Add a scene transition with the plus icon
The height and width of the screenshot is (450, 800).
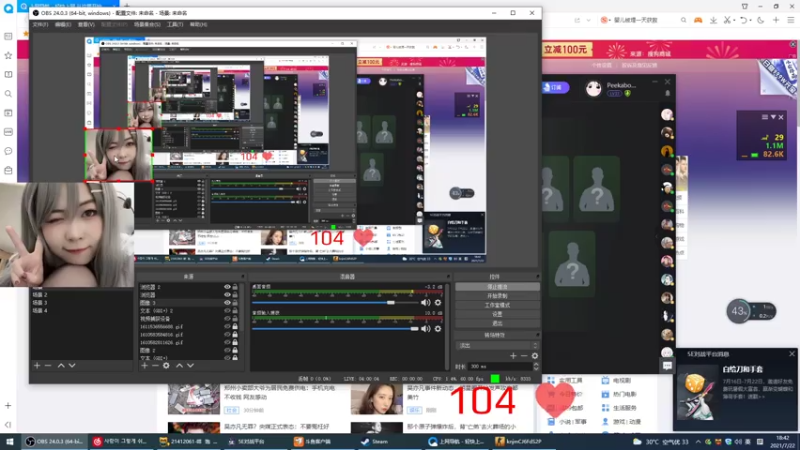point(513,356)
